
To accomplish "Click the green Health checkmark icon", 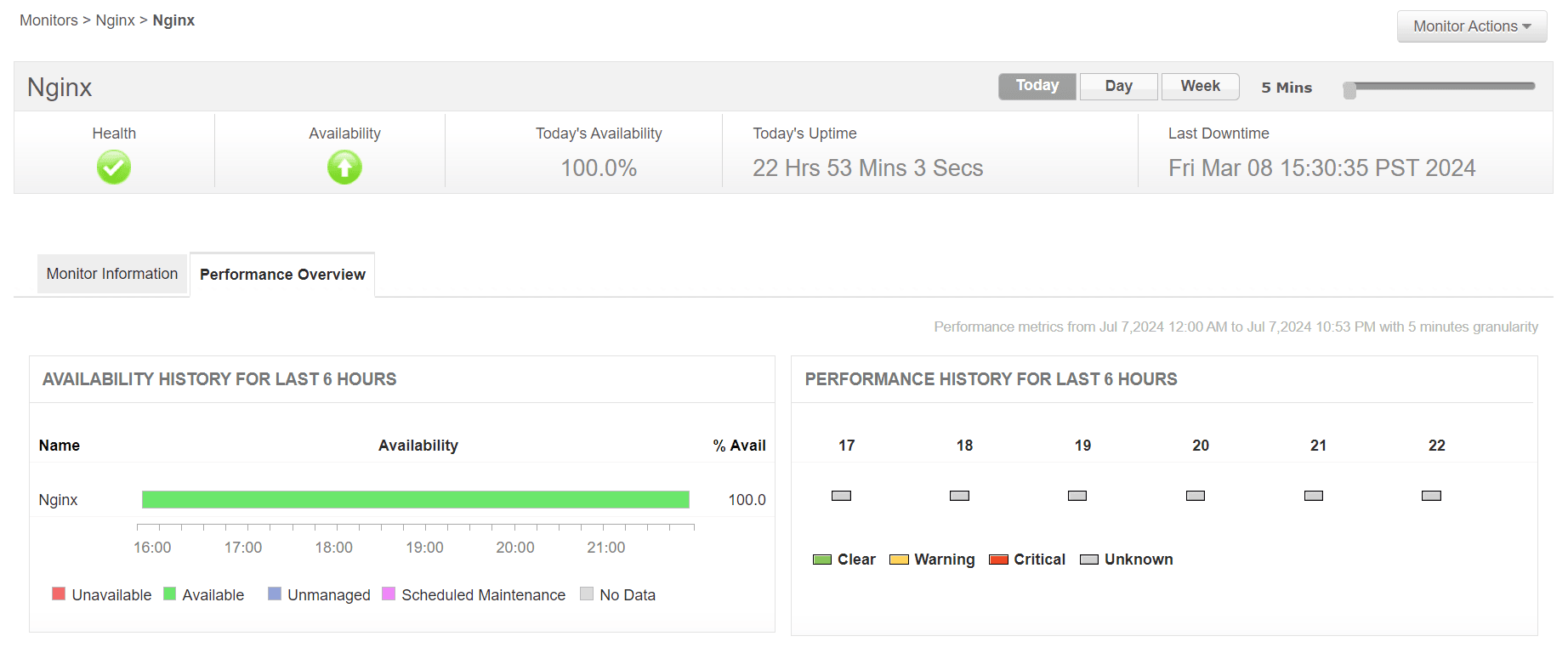I will click(x=113, y=168).
